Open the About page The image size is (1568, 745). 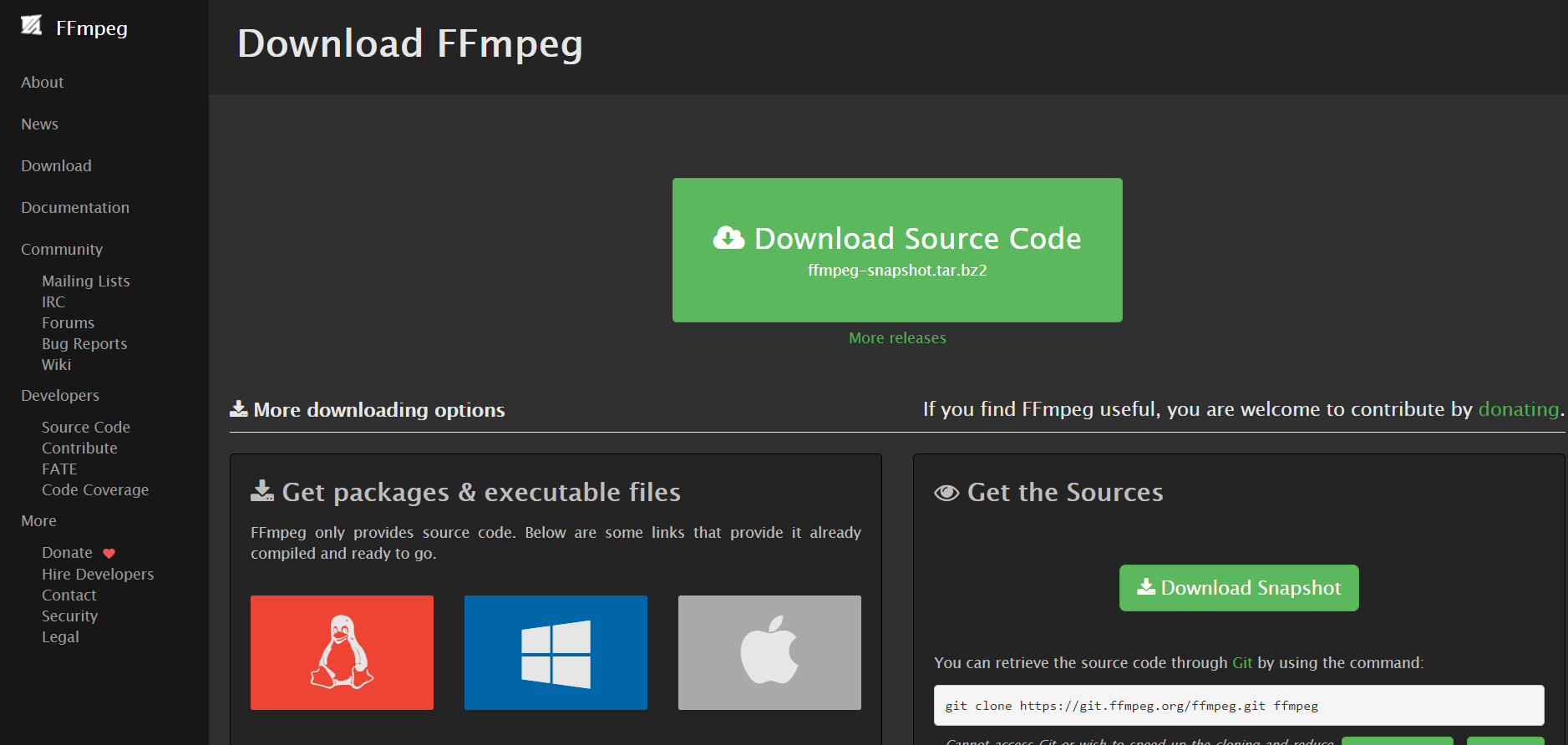click(x=43, y=83)
